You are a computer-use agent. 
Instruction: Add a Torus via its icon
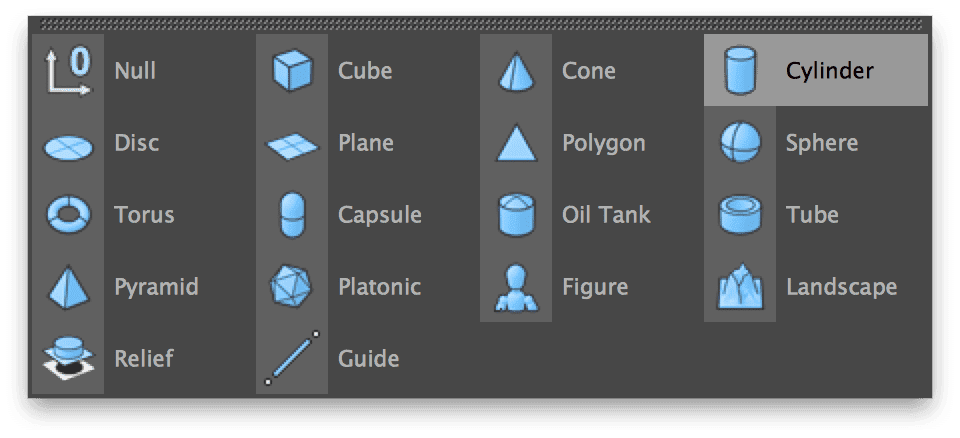(68, 214)
